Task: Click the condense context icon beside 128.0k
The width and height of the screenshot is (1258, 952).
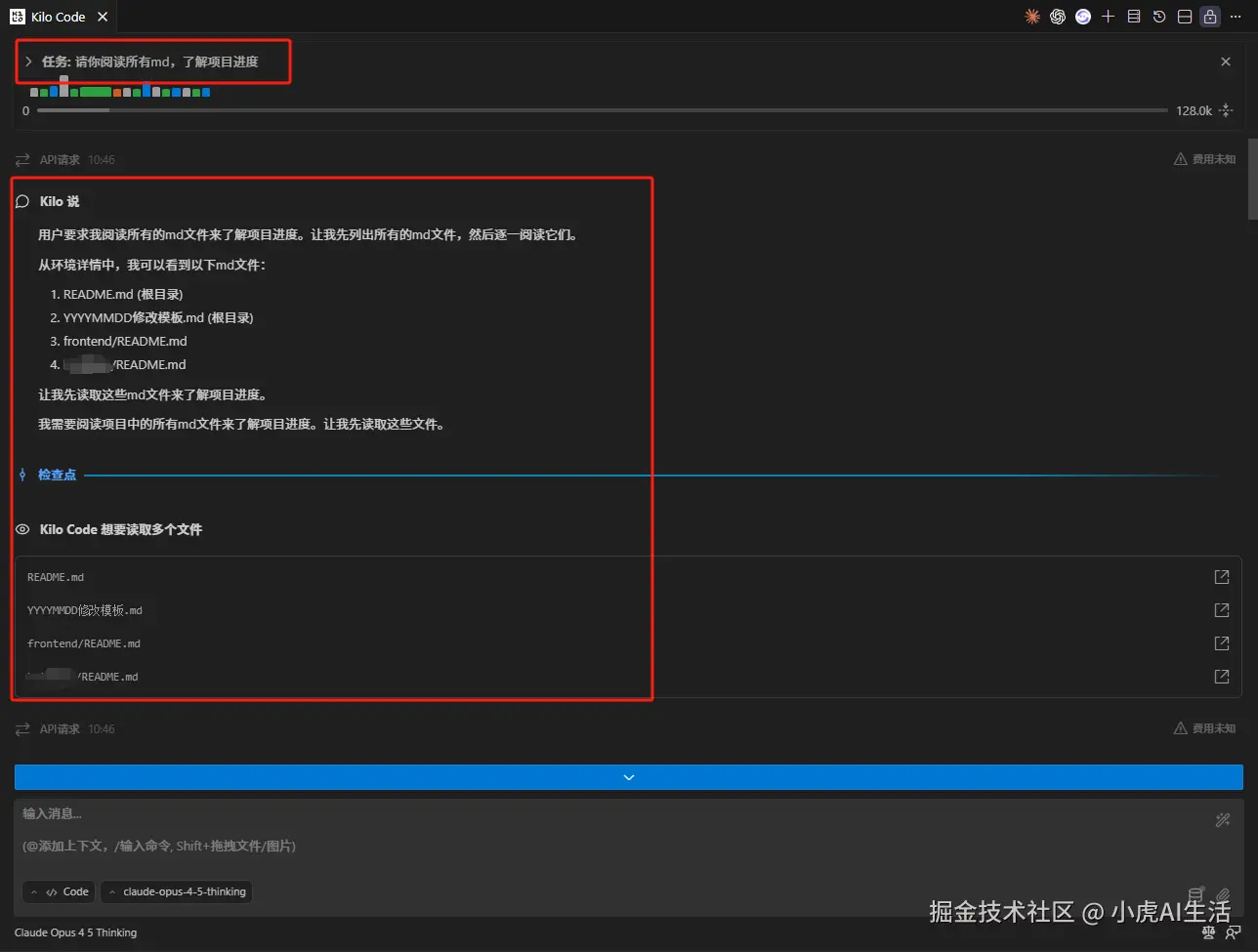Action: 1226,110
